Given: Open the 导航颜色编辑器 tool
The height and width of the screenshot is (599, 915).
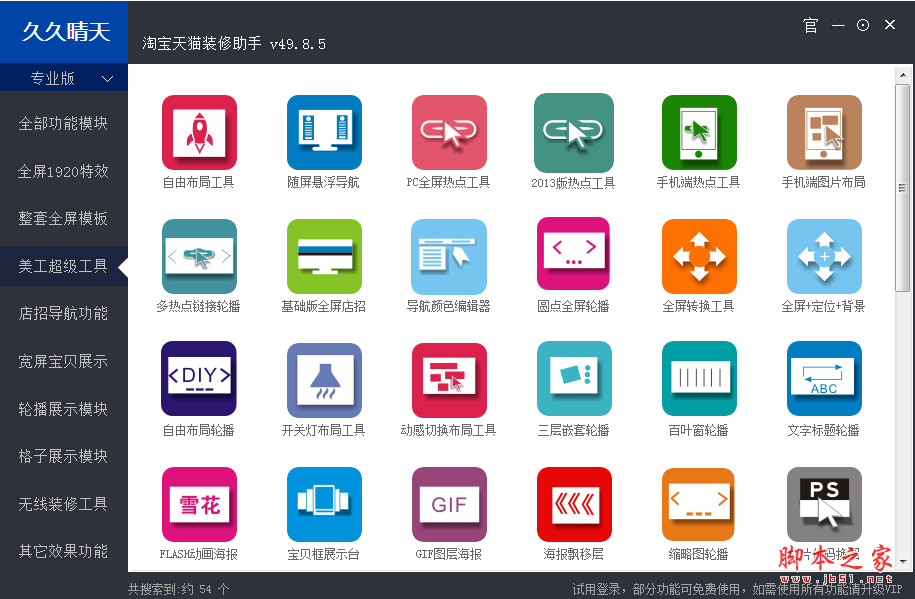Looking at the screenshot, I should (x=449, y=256).
